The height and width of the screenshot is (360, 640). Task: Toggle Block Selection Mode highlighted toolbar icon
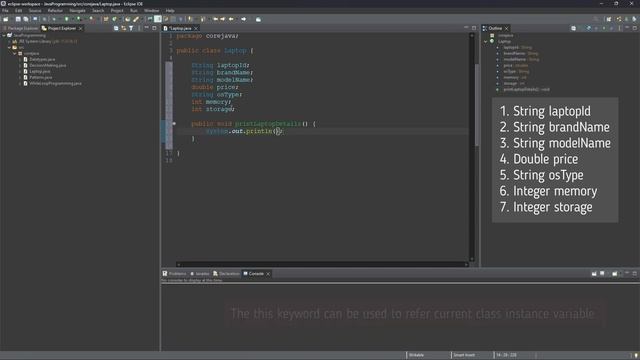158,19
